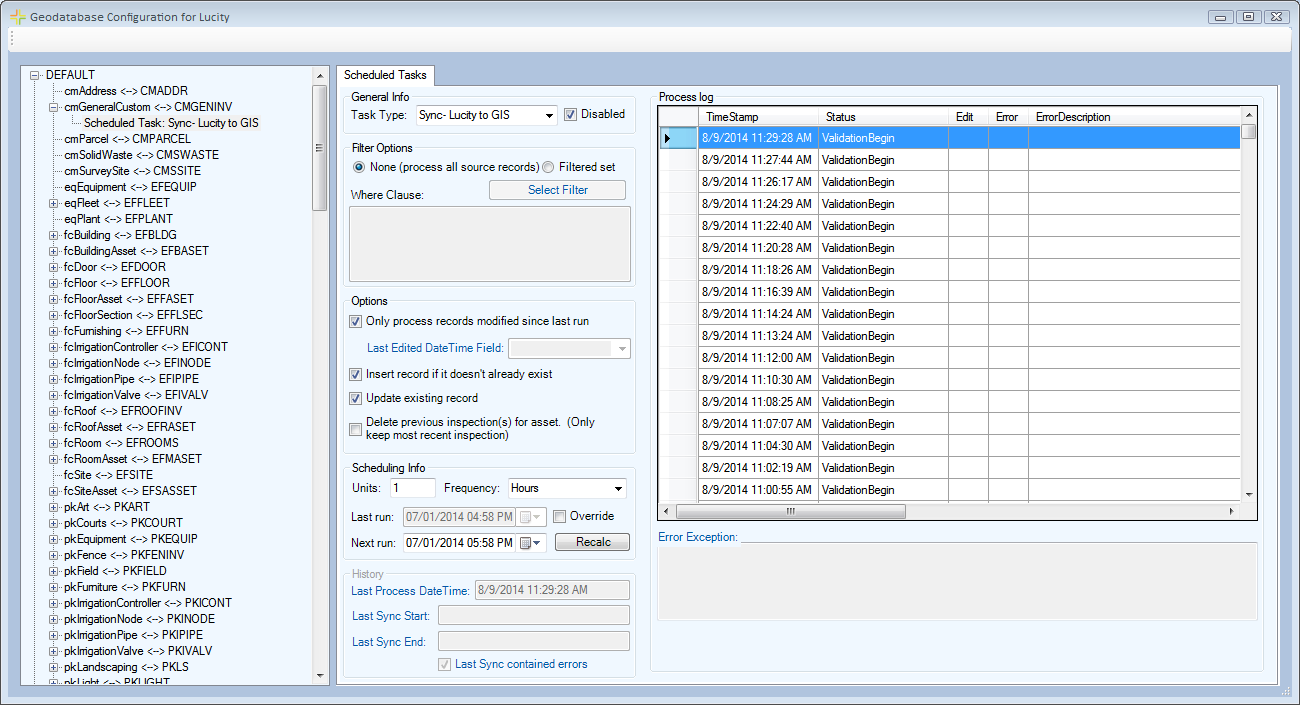Click timestamp 8/9/2014 11:20:28 AM cell

point(758,248)
